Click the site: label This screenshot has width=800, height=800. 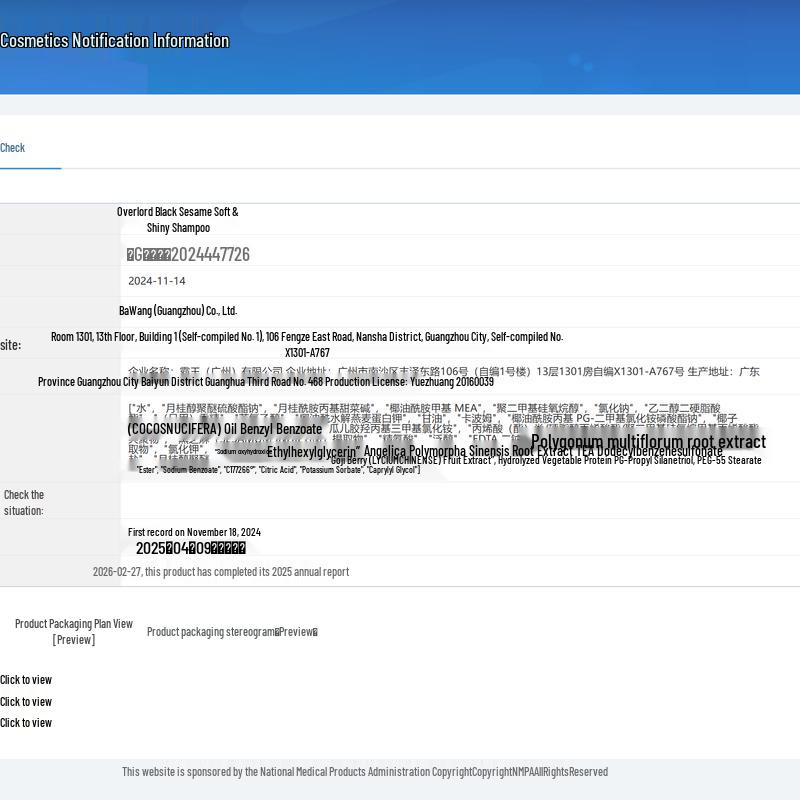[11, 345]
